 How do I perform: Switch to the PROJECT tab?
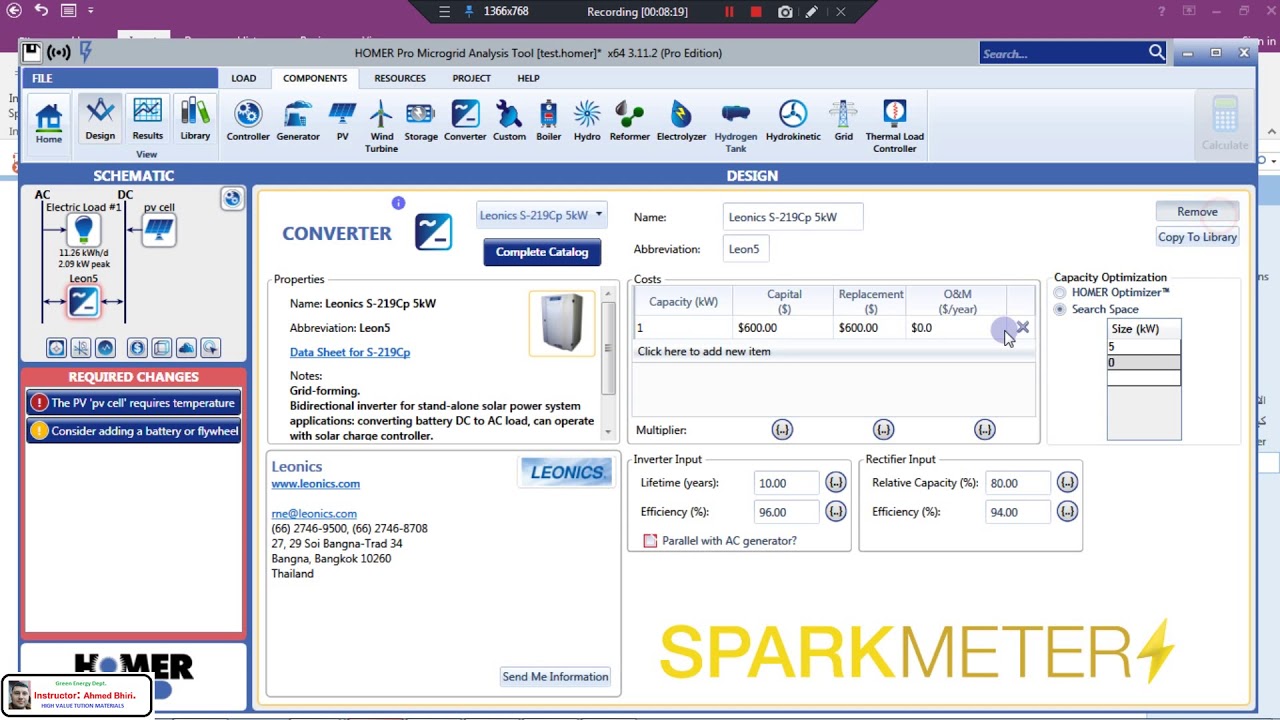[471, 78]
